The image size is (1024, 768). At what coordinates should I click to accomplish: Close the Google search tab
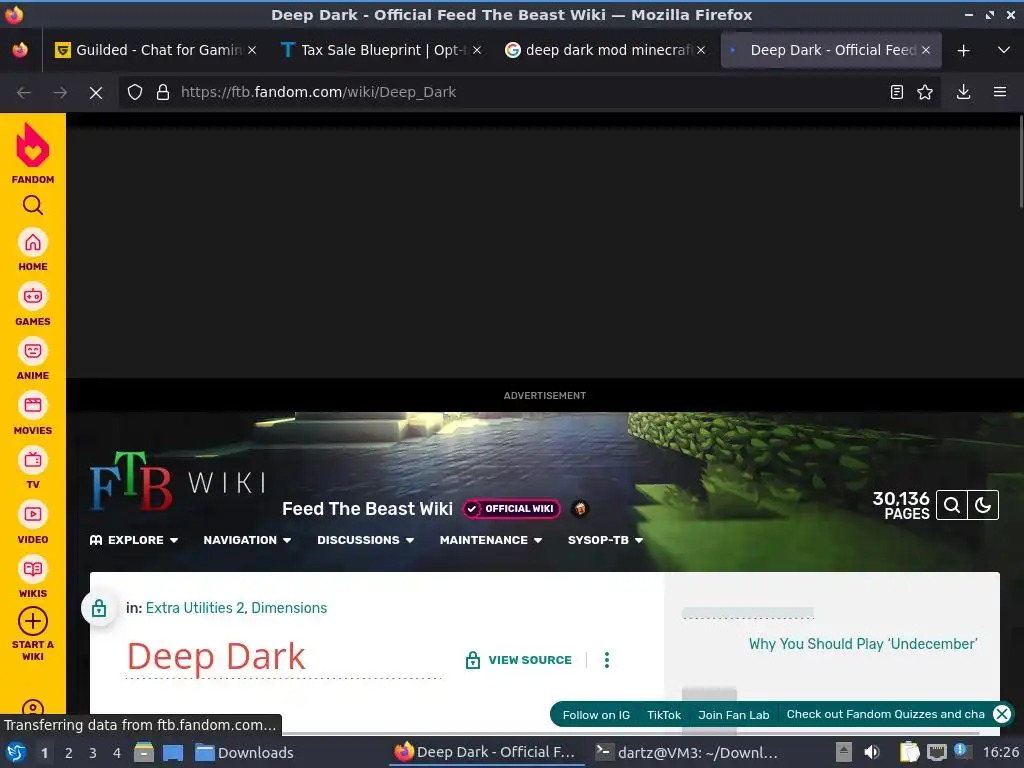(701, 50)
